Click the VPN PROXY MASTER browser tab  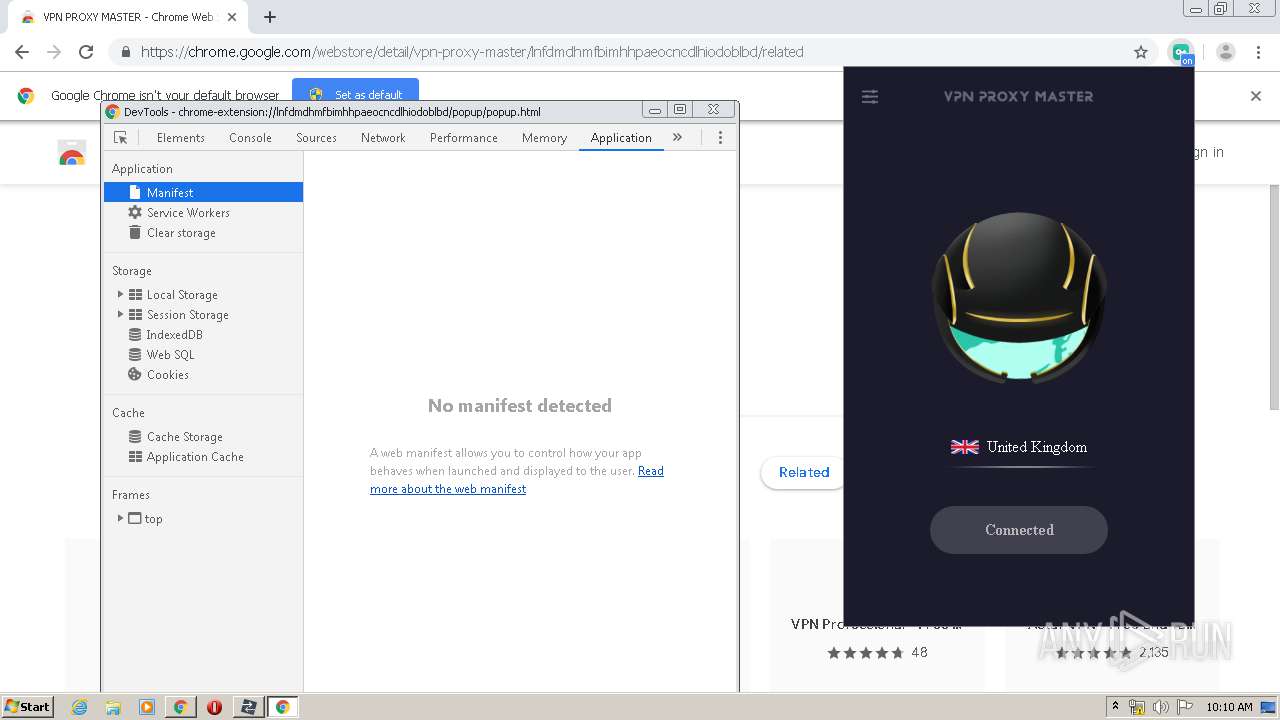click(127, 17)
